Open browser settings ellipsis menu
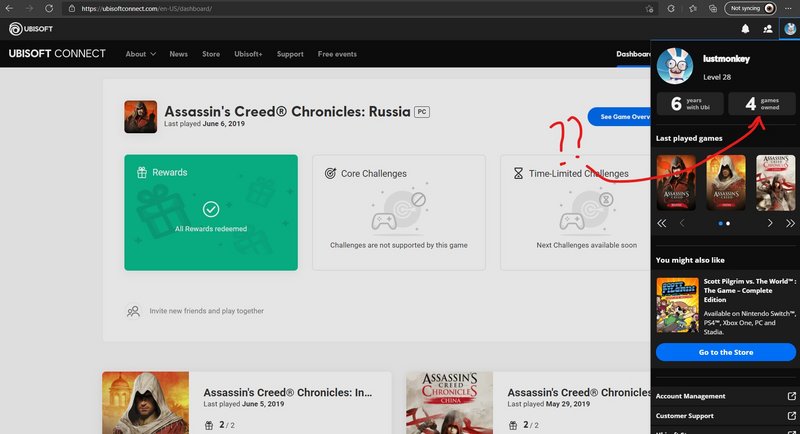Viewport: 800px width, 434px height. (x=788, y=8)
